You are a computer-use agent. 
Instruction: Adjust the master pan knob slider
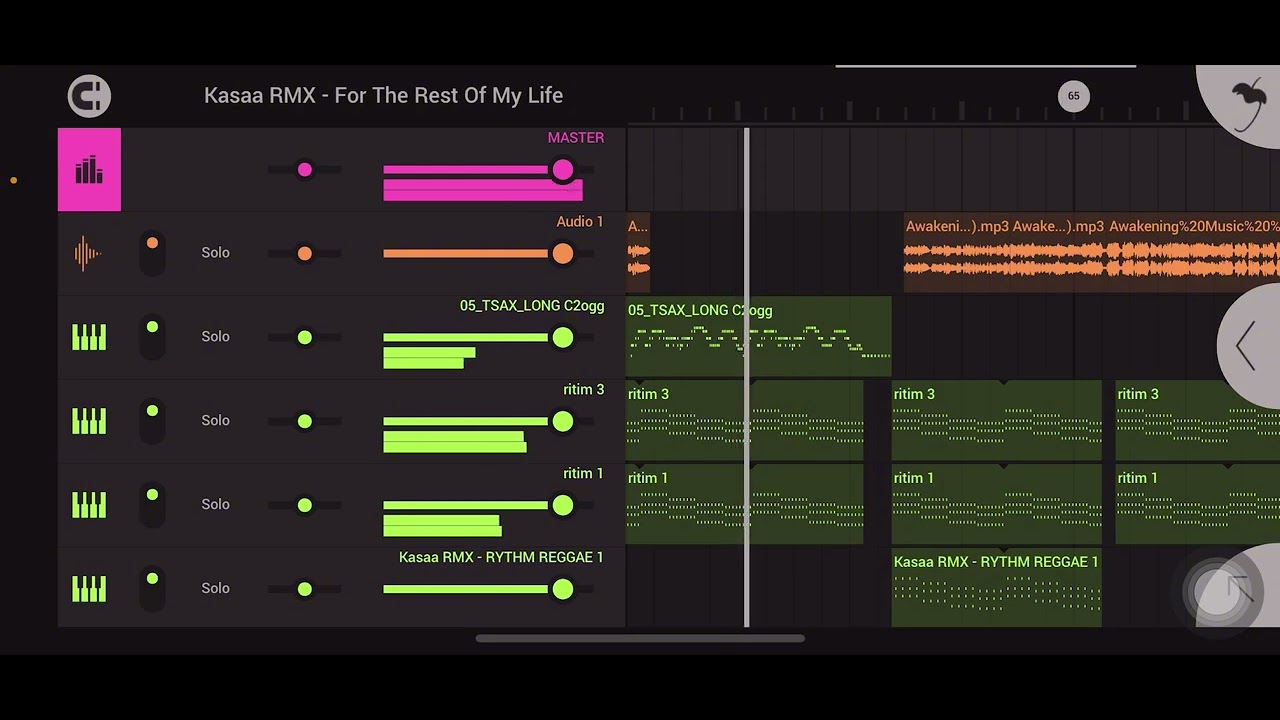point(305,170)
